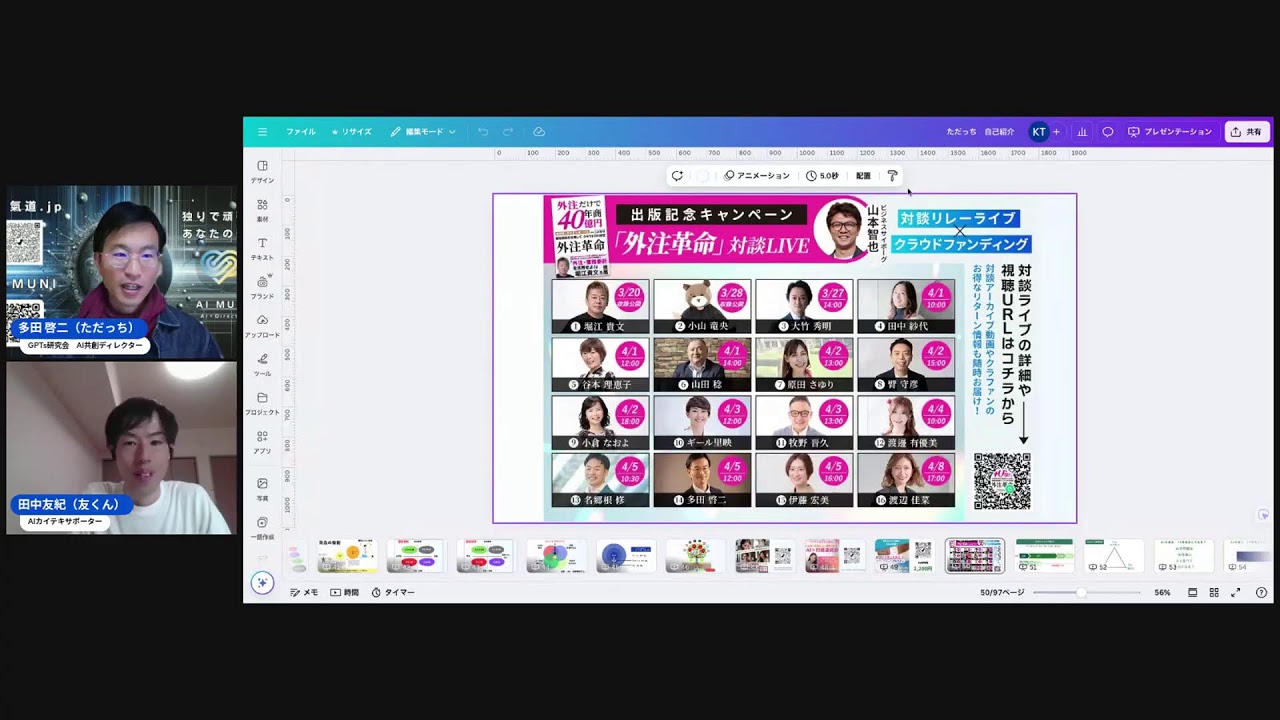Click the Canva AI sparkle assistant button

[262, 583]
